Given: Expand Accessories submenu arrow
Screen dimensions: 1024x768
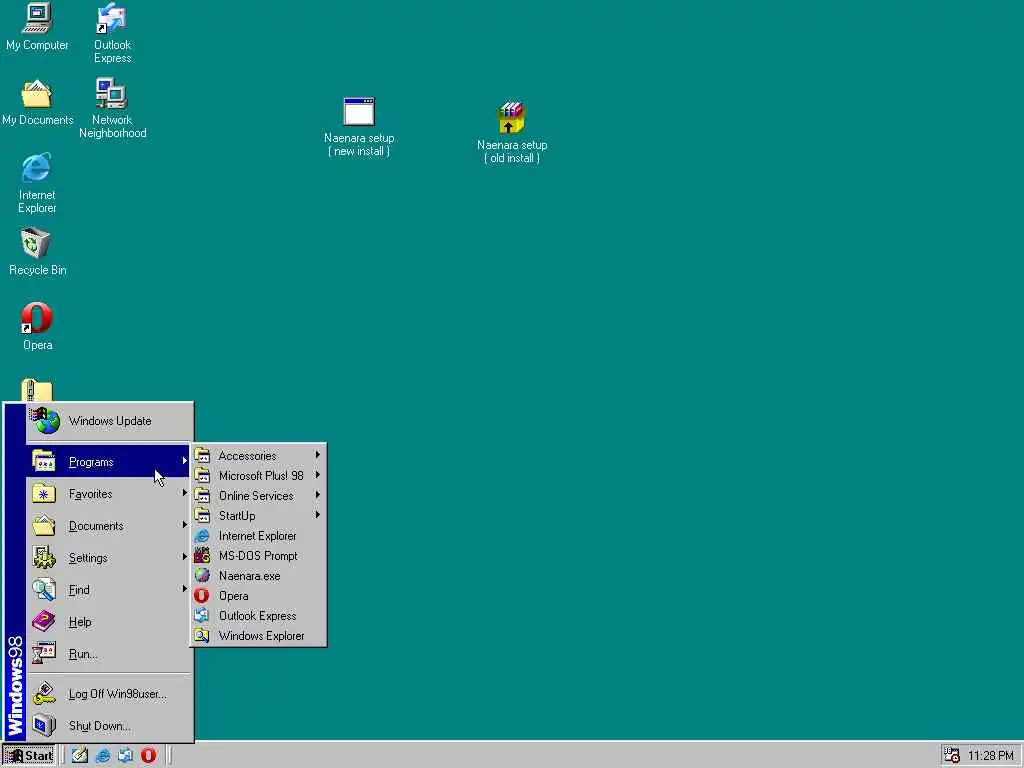Looking at the screenshot, I should (317, 455).
